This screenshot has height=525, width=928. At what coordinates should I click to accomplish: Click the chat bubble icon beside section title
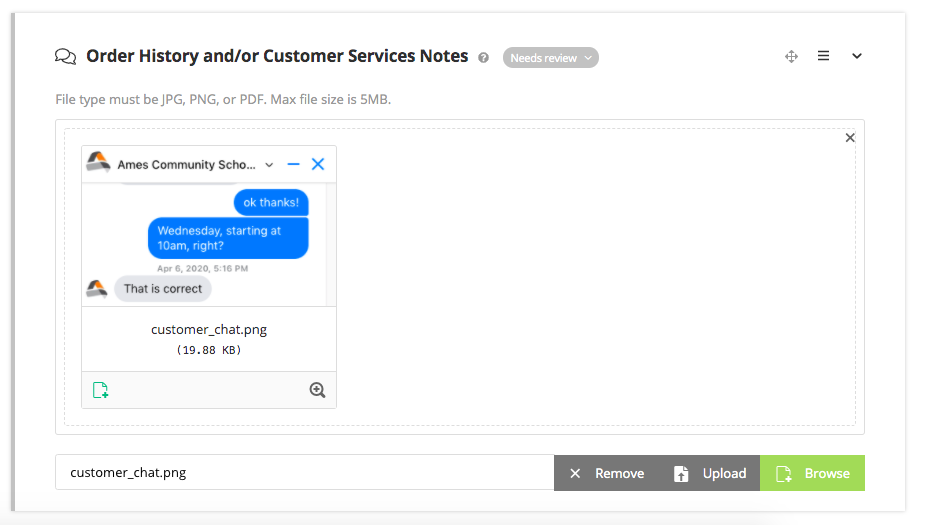(x=65, y=57)
